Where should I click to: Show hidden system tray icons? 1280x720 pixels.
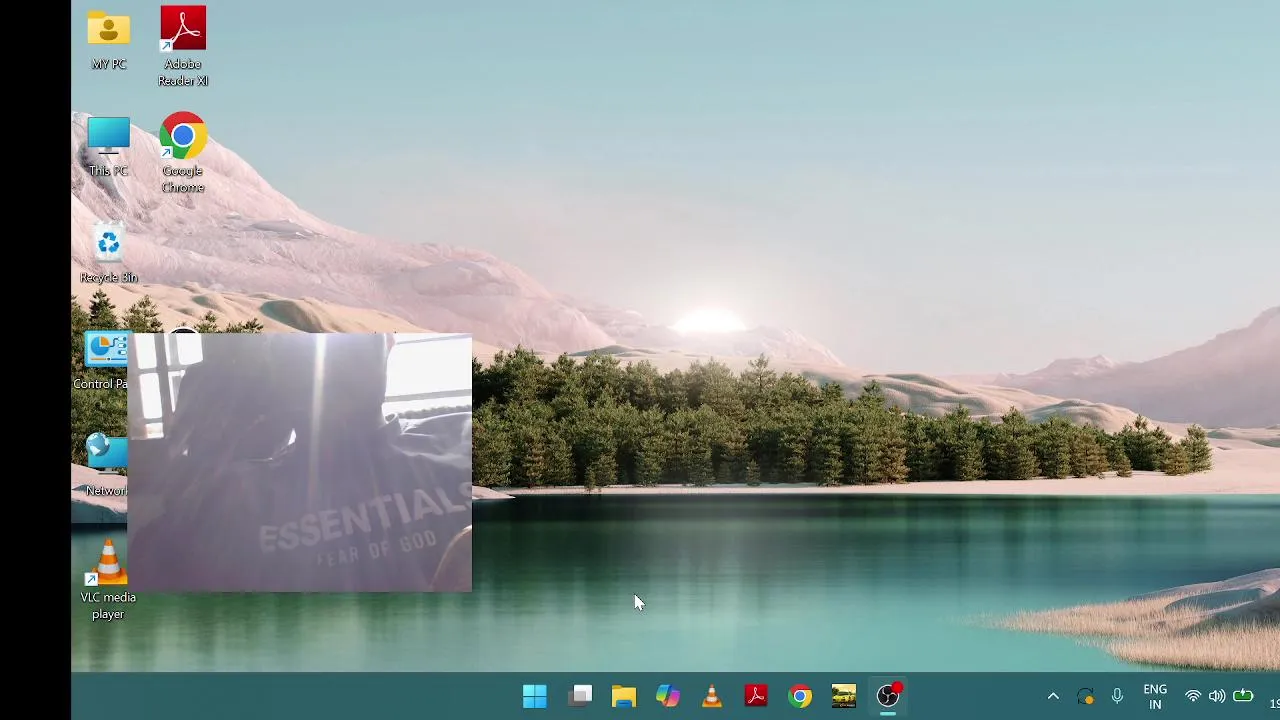[x=1053, y=696]
